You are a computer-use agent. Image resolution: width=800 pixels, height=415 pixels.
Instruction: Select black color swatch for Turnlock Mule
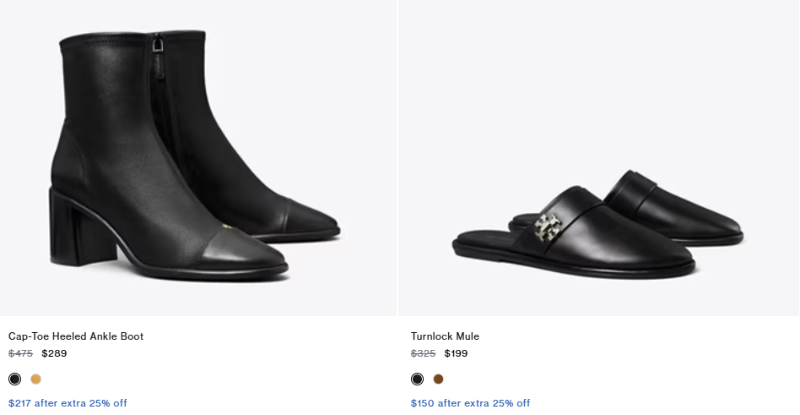pyautogui.click(x=417, y=379)
